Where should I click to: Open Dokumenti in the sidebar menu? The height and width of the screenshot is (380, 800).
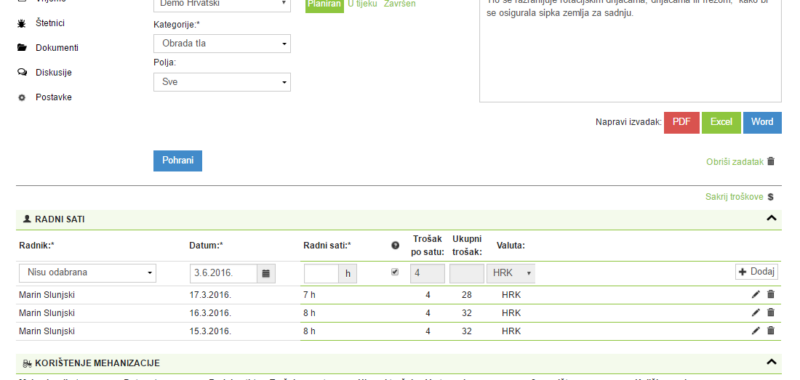pyautogui.click(x=57, y=47)
